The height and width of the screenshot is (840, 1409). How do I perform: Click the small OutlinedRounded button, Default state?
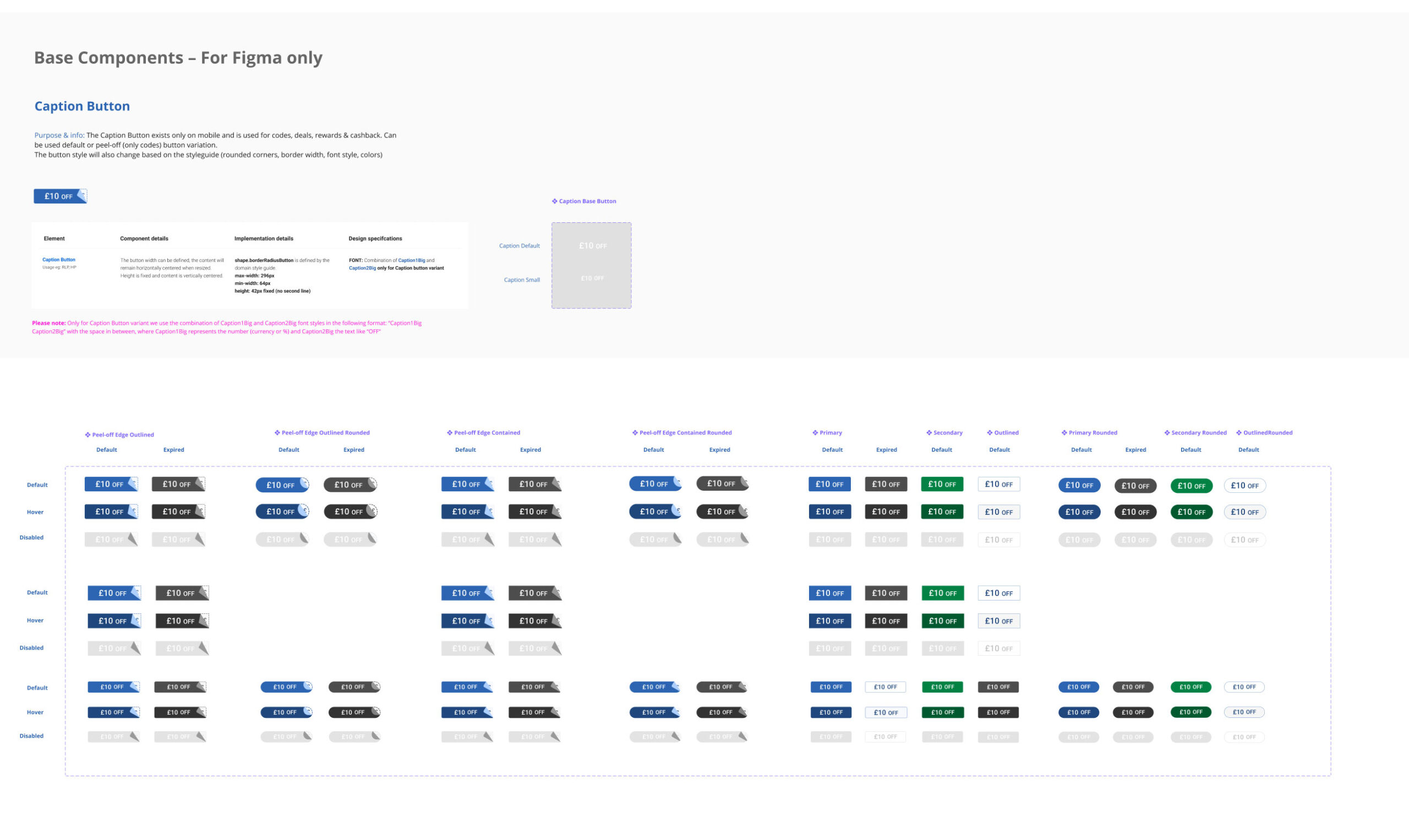pyautogui.click(x=1244, y=687)
